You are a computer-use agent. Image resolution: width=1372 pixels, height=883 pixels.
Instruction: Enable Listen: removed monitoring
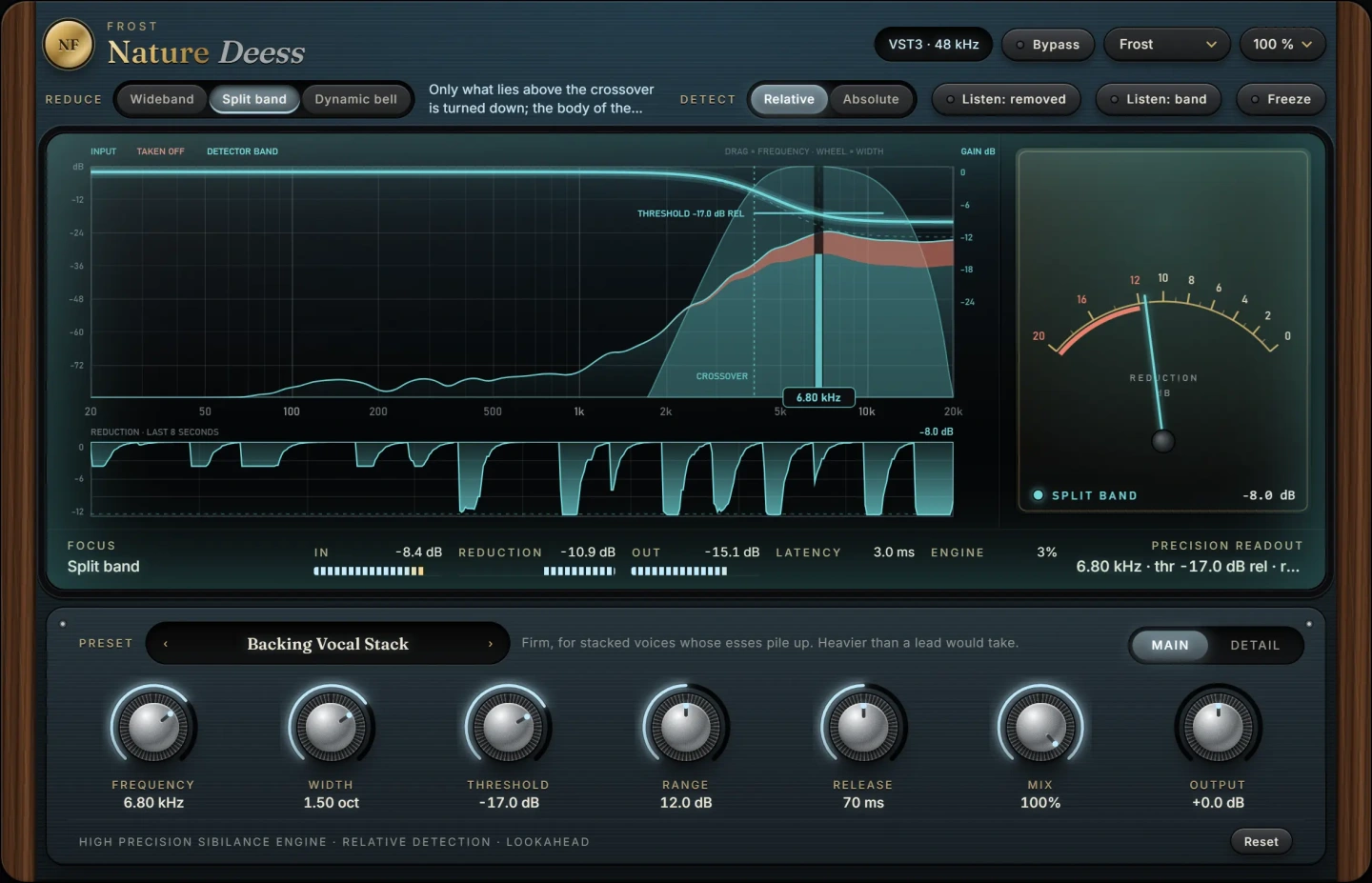(1006, 99)
